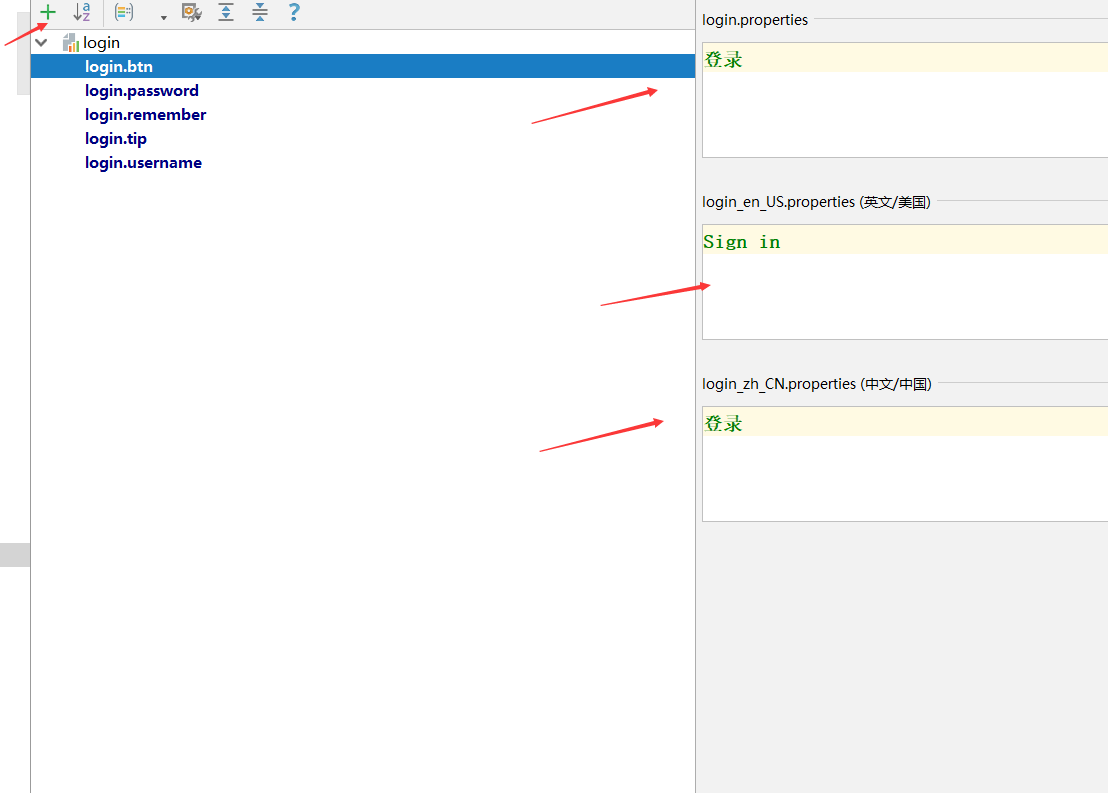Click the group by prefix icon
This screenshot has width=1108, height=793.
point(124,12)
